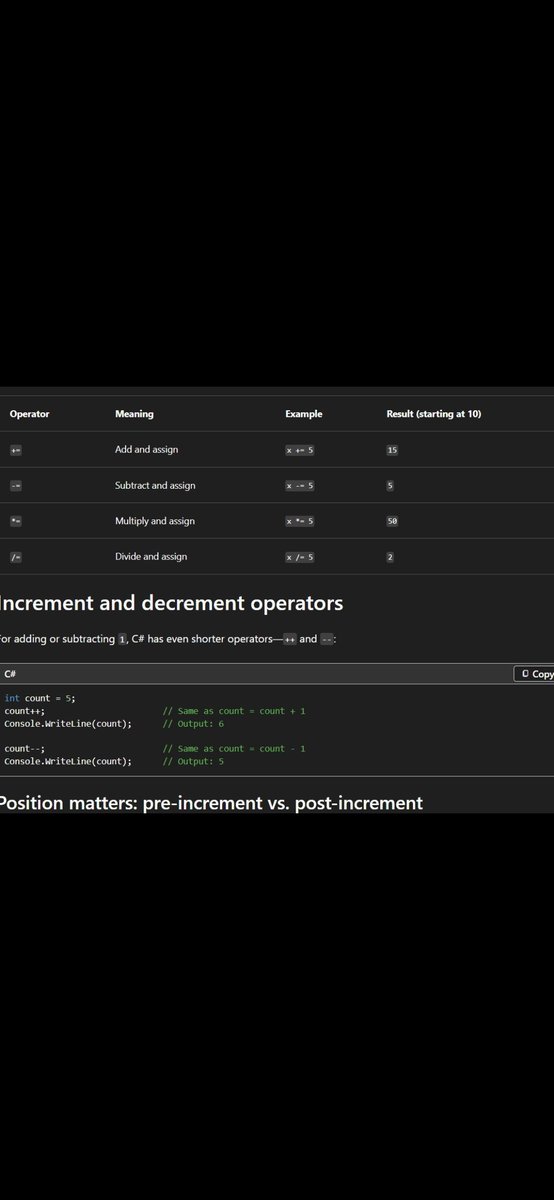The image size is (554, 1200).
Task: Click comment '// Same as count = count + 1'
Action: (x=234, y=711)
